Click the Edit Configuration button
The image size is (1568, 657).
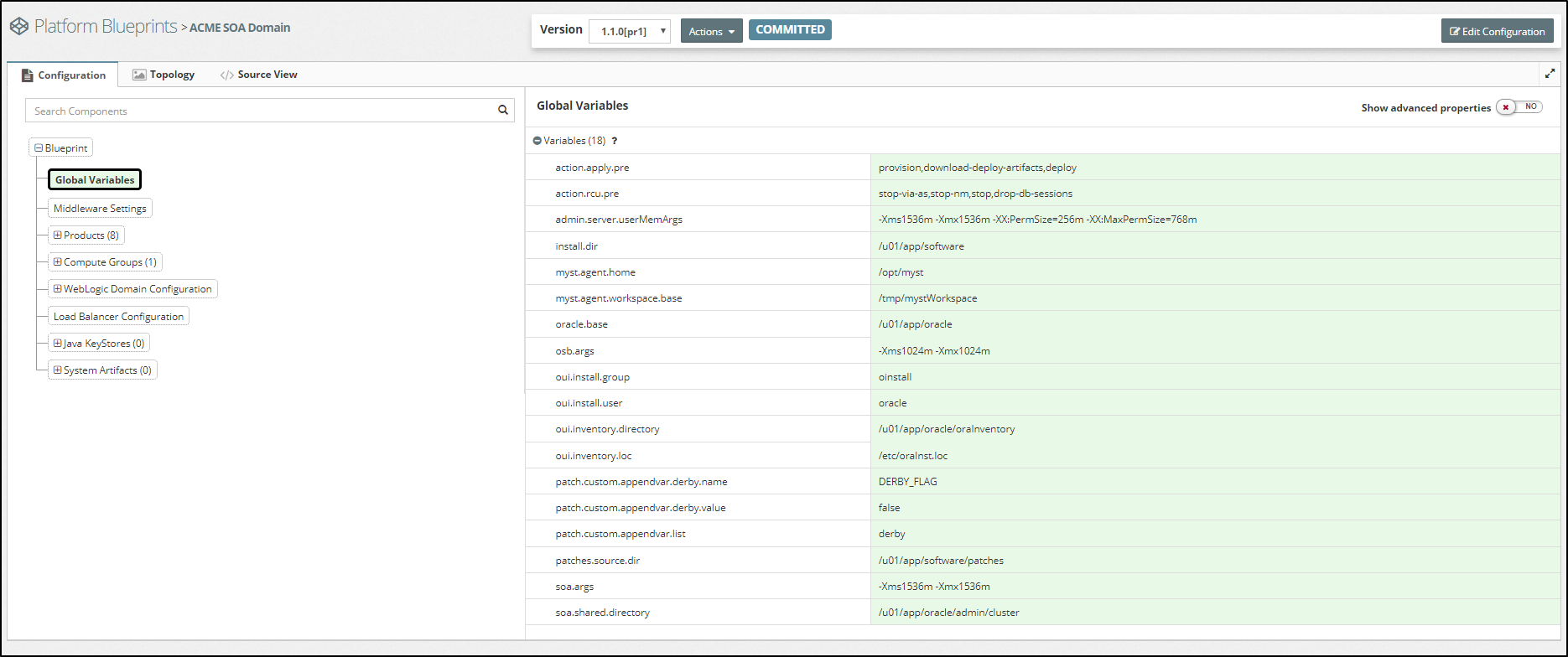point(1497,31)
